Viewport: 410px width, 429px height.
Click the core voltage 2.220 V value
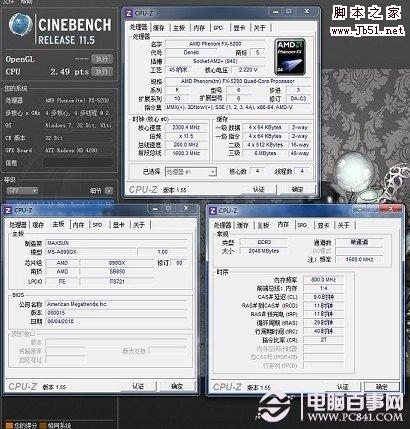(x=248, y=70)
